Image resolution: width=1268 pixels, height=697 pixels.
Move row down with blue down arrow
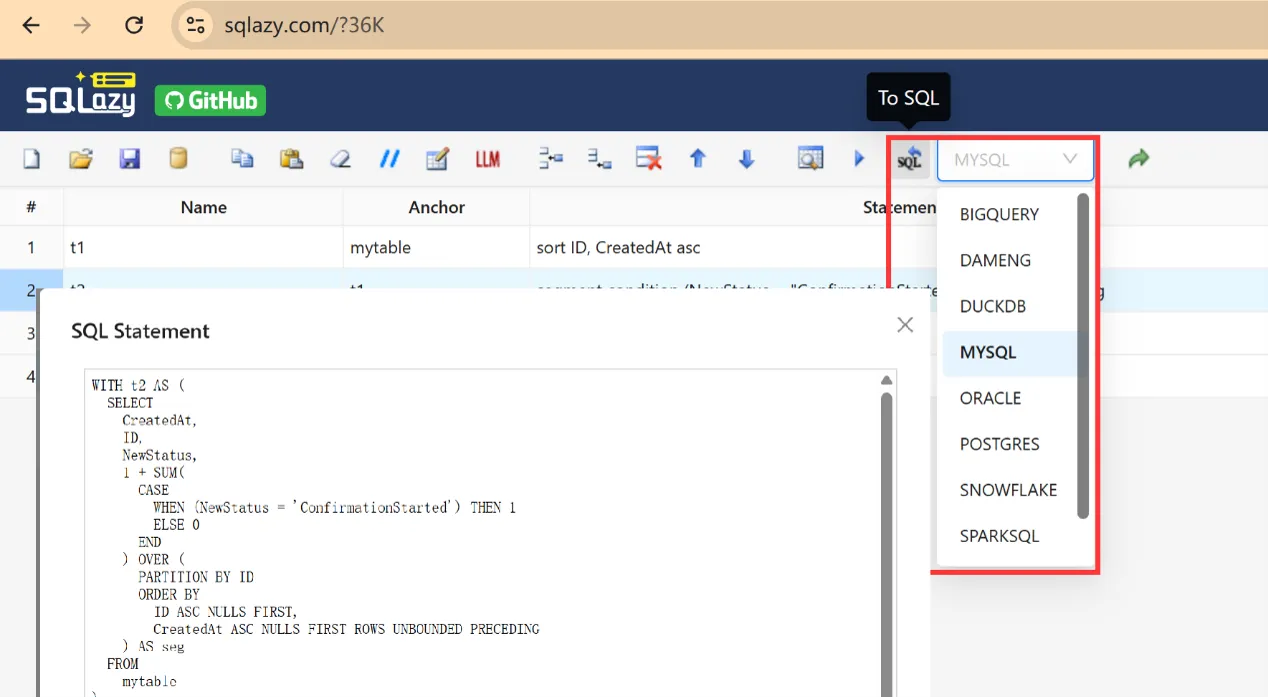[x=746, y=159]
